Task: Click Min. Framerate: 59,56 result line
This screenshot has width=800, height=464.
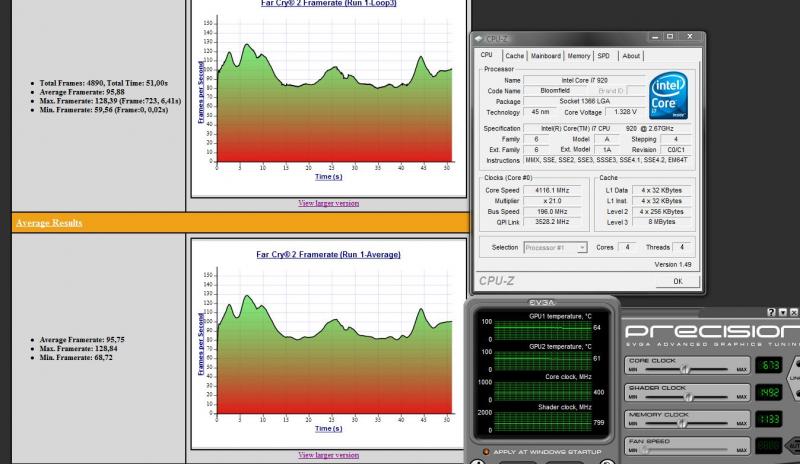Action: tap(104, 110)
